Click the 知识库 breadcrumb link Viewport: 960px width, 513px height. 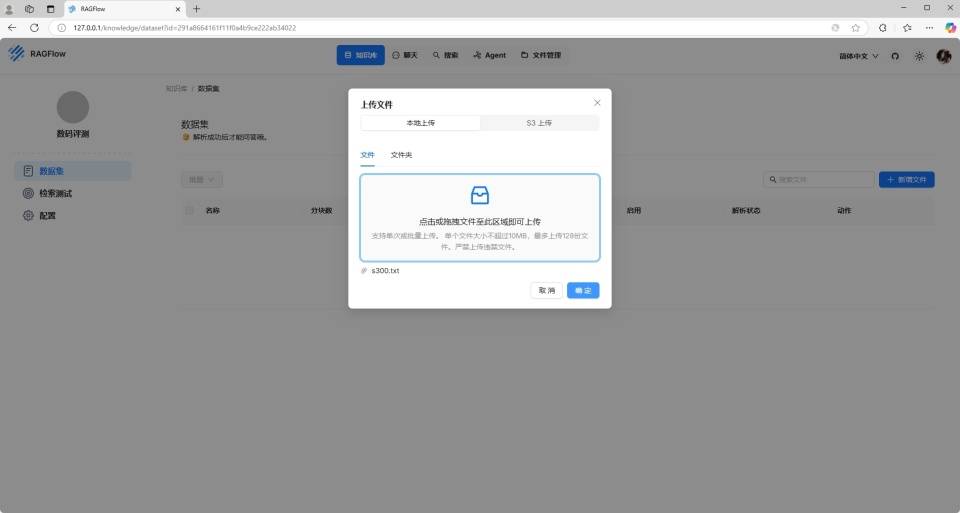click(x=176, y=89)
